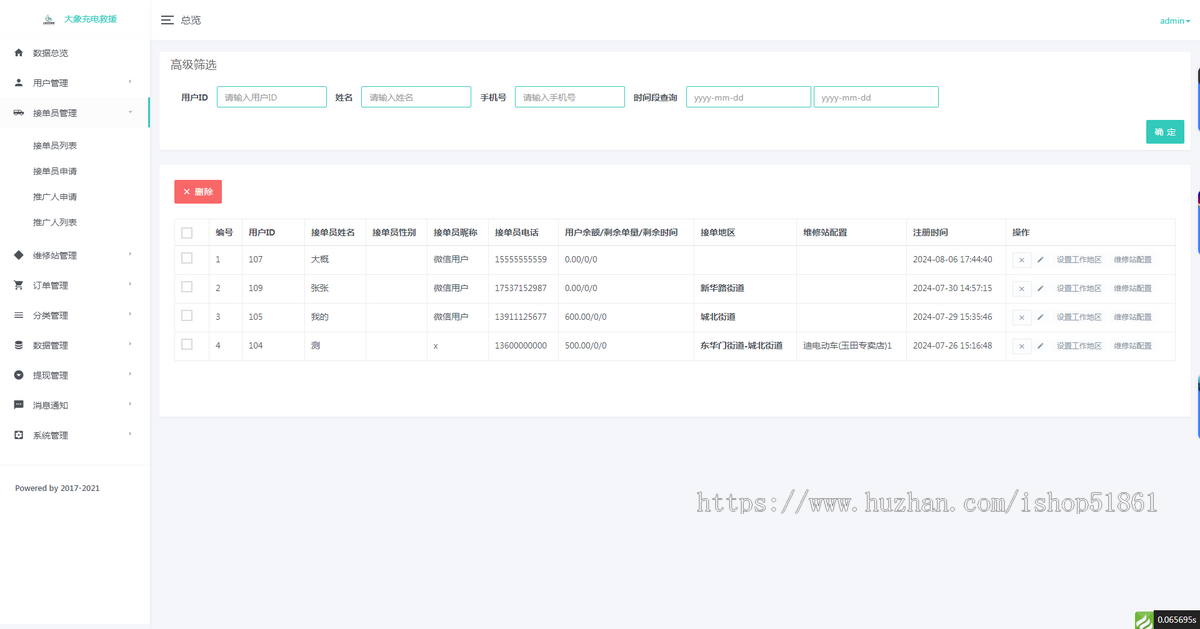The height and width of the screenshot is (629, 1200).
Task: Click the 新华路街道 region cell
Action: click(722, 288)
